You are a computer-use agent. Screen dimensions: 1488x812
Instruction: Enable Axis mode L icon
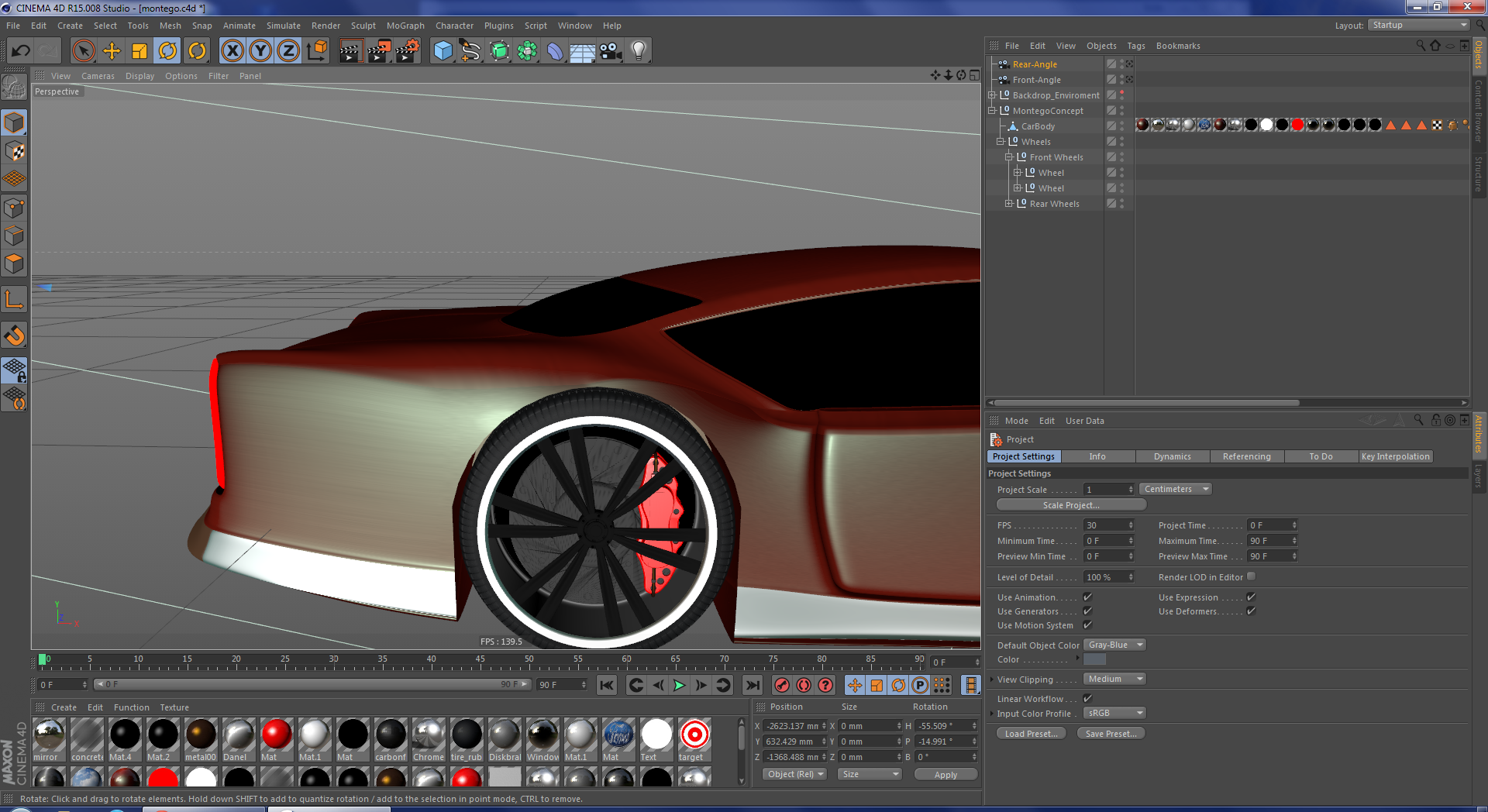(14, 299)
